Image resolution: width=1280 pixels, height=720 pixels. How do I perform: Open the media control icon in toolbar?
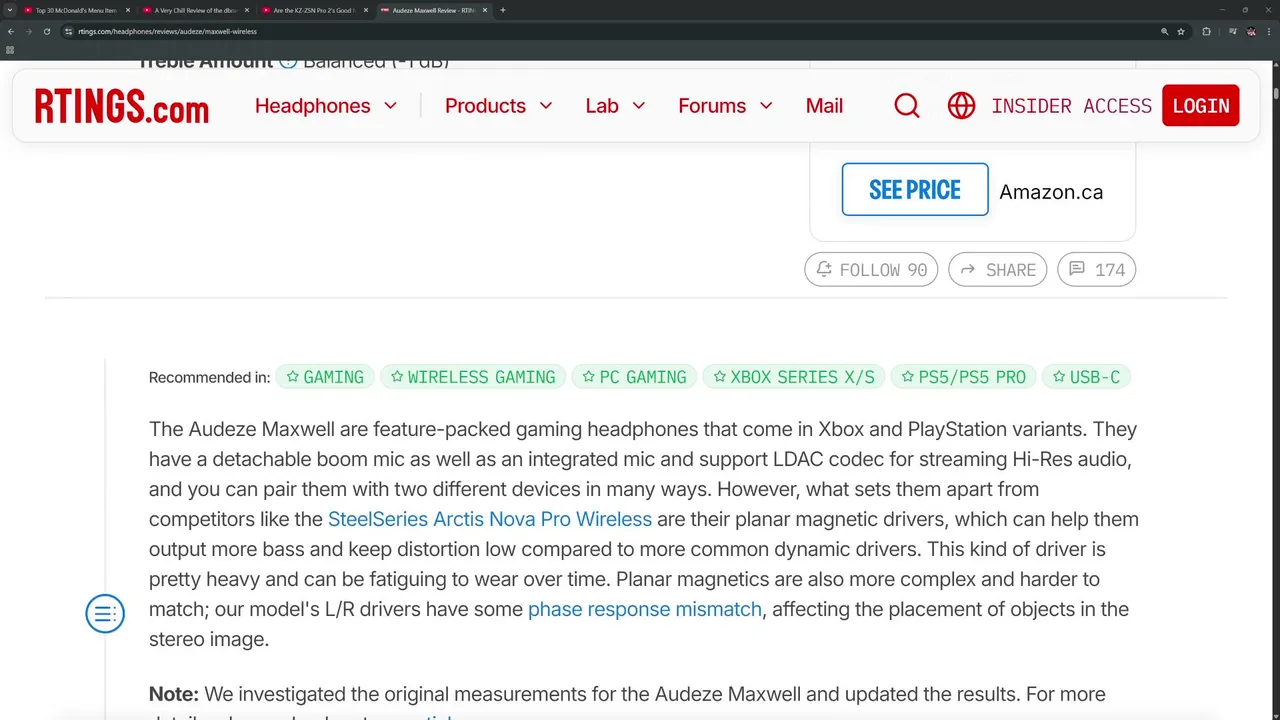coord(1233,31)
